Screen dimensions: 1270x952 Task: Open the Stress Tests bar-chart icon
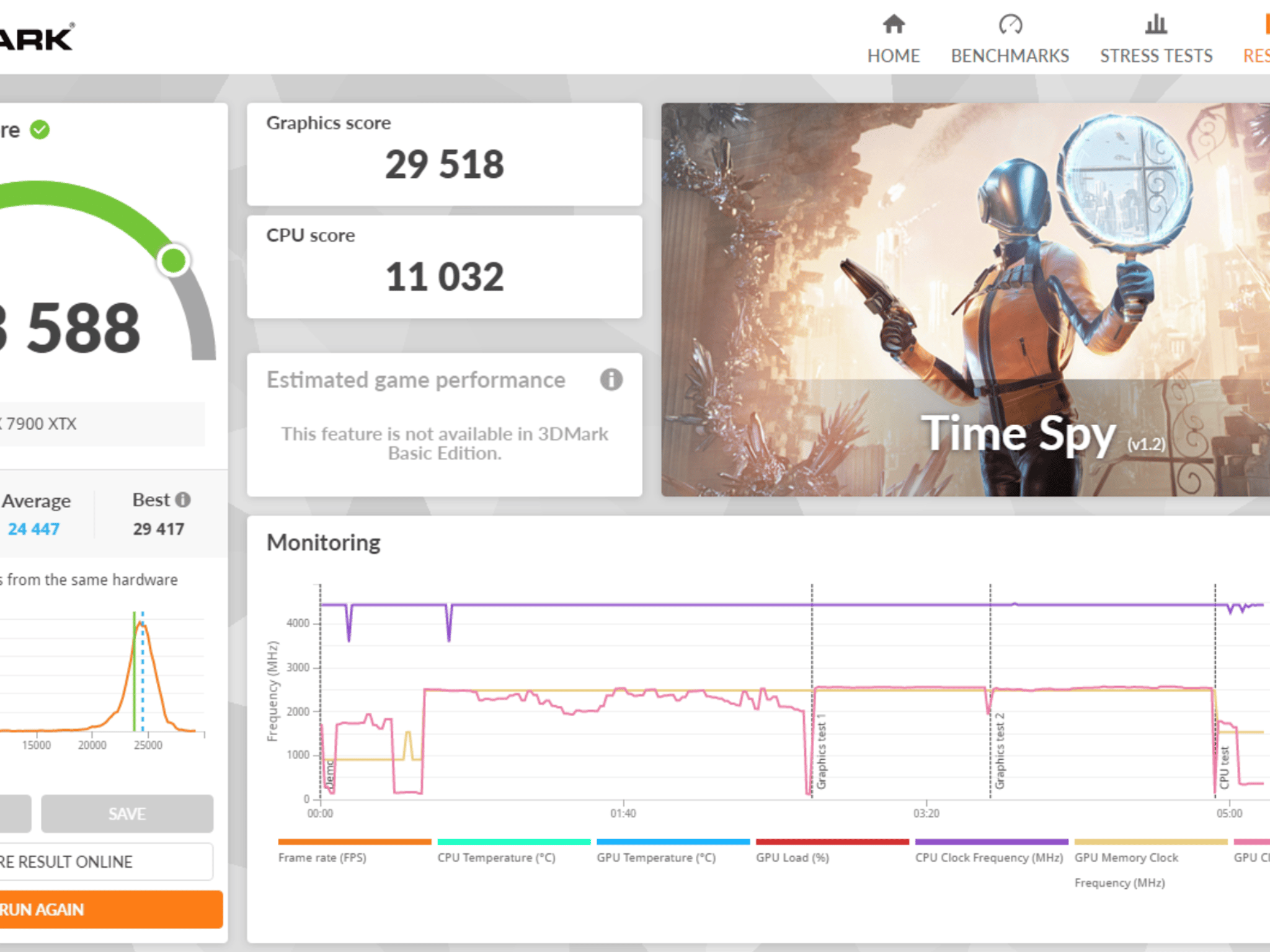tap(1156, 24)
